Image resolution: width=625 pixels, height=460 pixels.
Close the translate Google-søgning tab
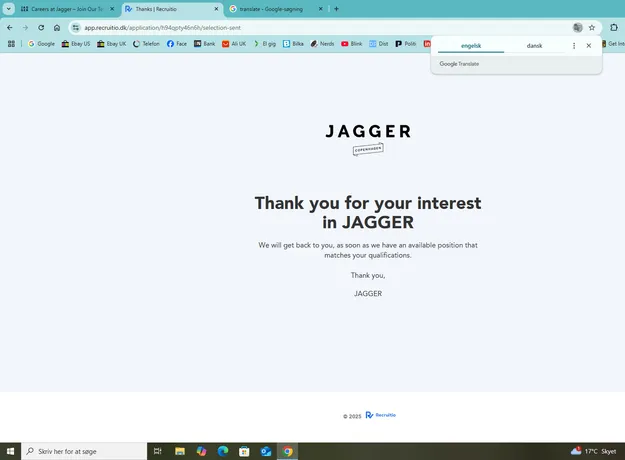320,9
